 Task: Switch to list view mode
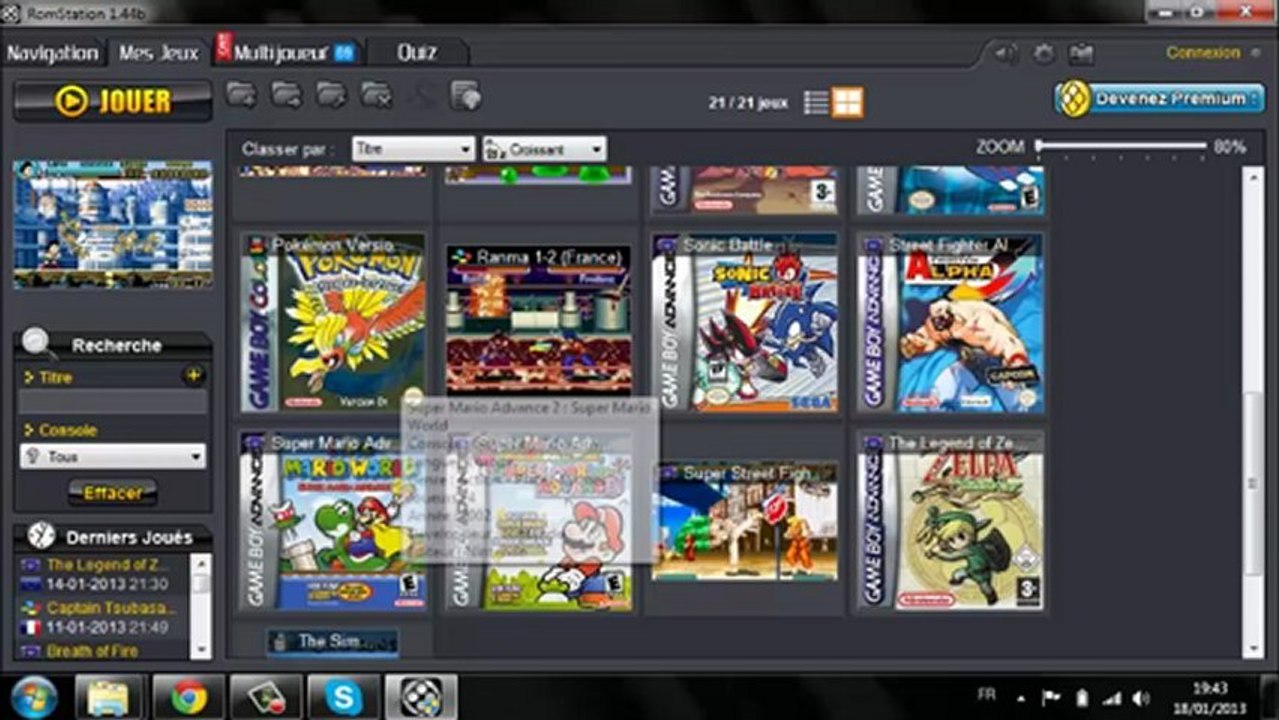(x=816, y=102)
